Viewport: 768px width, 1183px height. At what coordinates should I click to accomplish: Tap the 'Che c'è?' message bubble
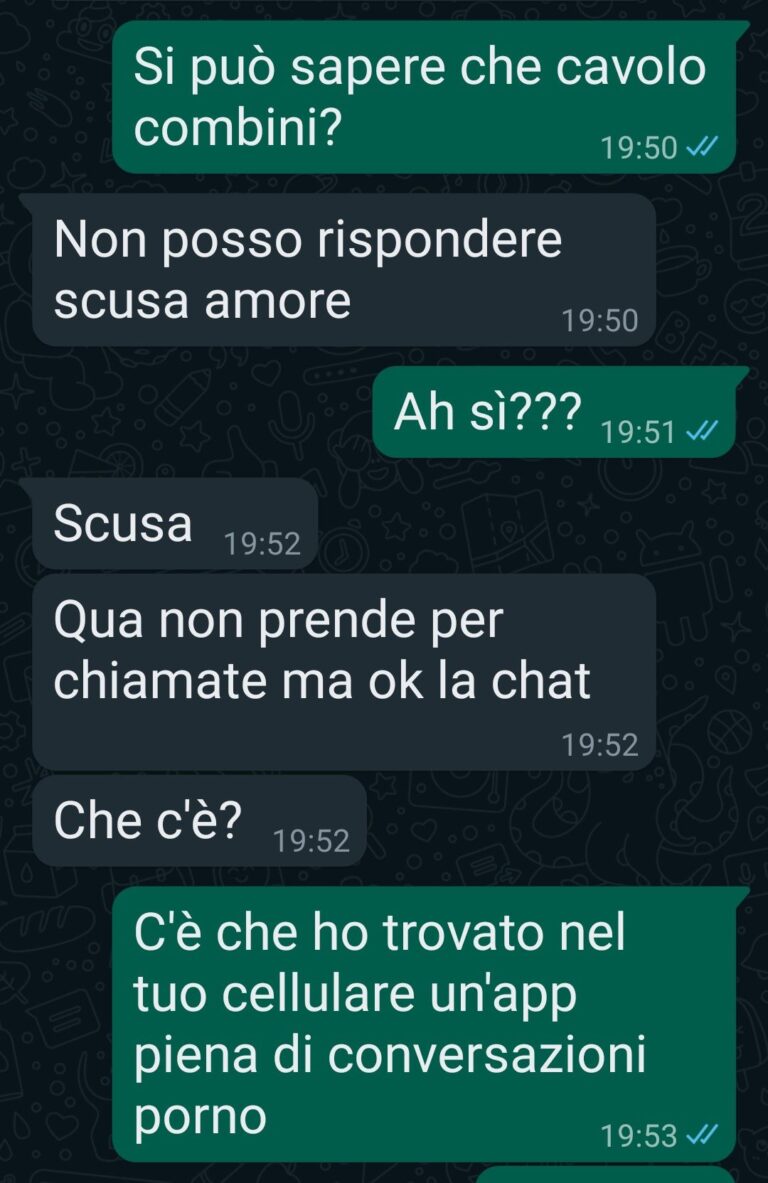tap(199, 821)
